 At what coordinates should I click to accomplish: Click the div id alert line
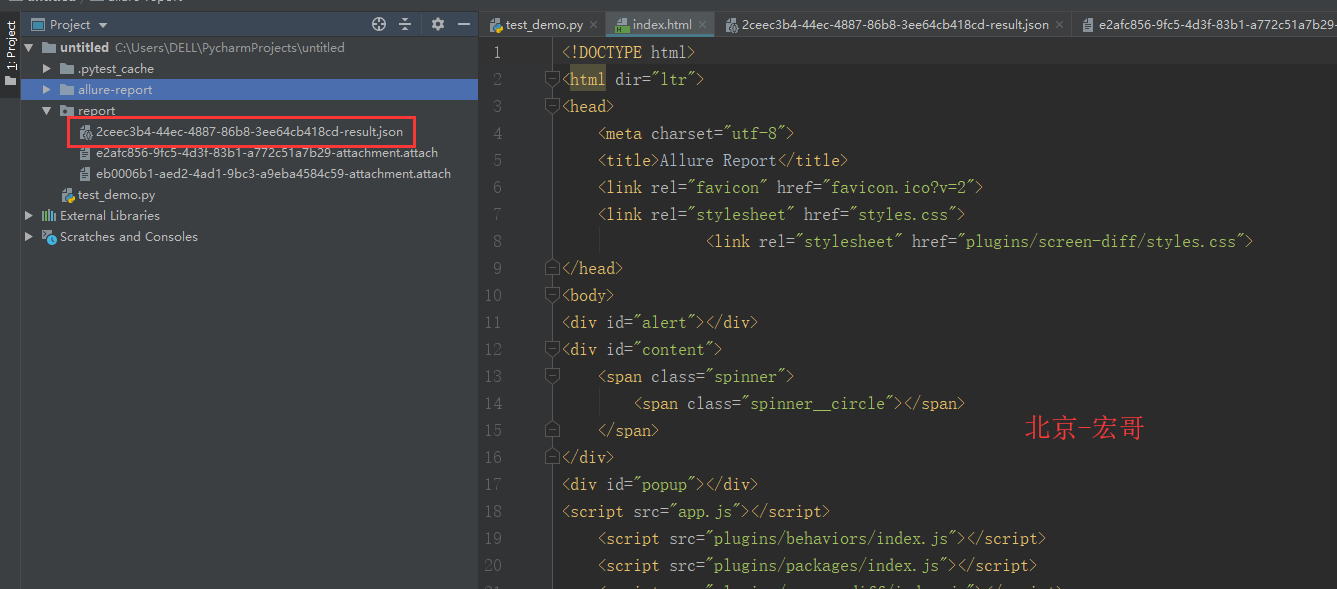[x=660, y=322]
